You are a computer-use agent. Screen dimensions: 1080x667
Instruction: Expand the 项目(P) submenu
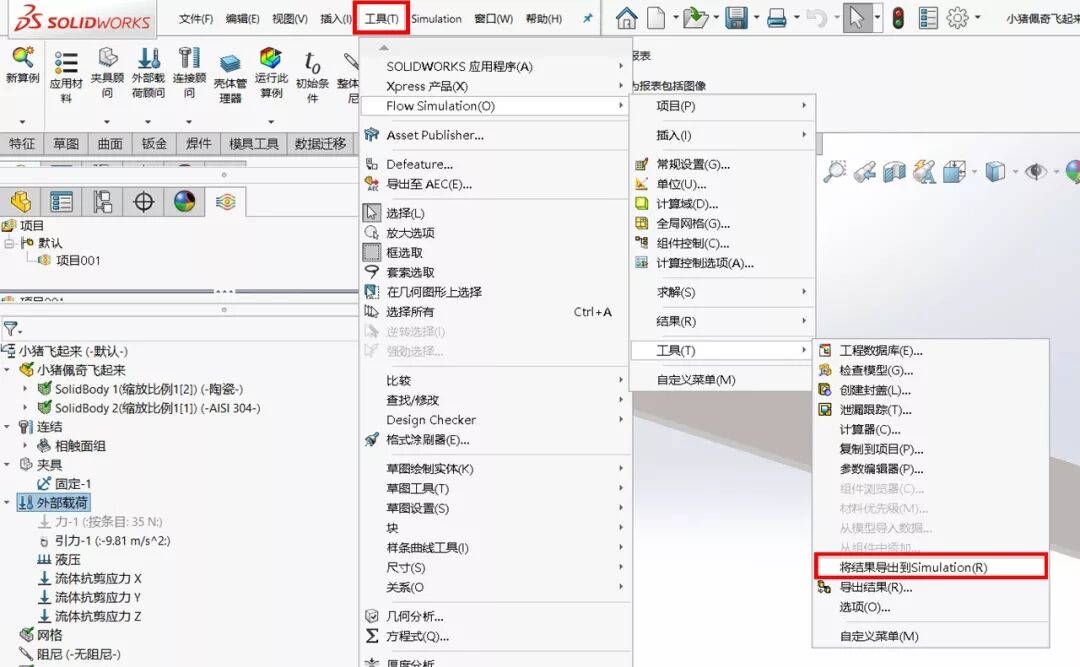point(723,105)
